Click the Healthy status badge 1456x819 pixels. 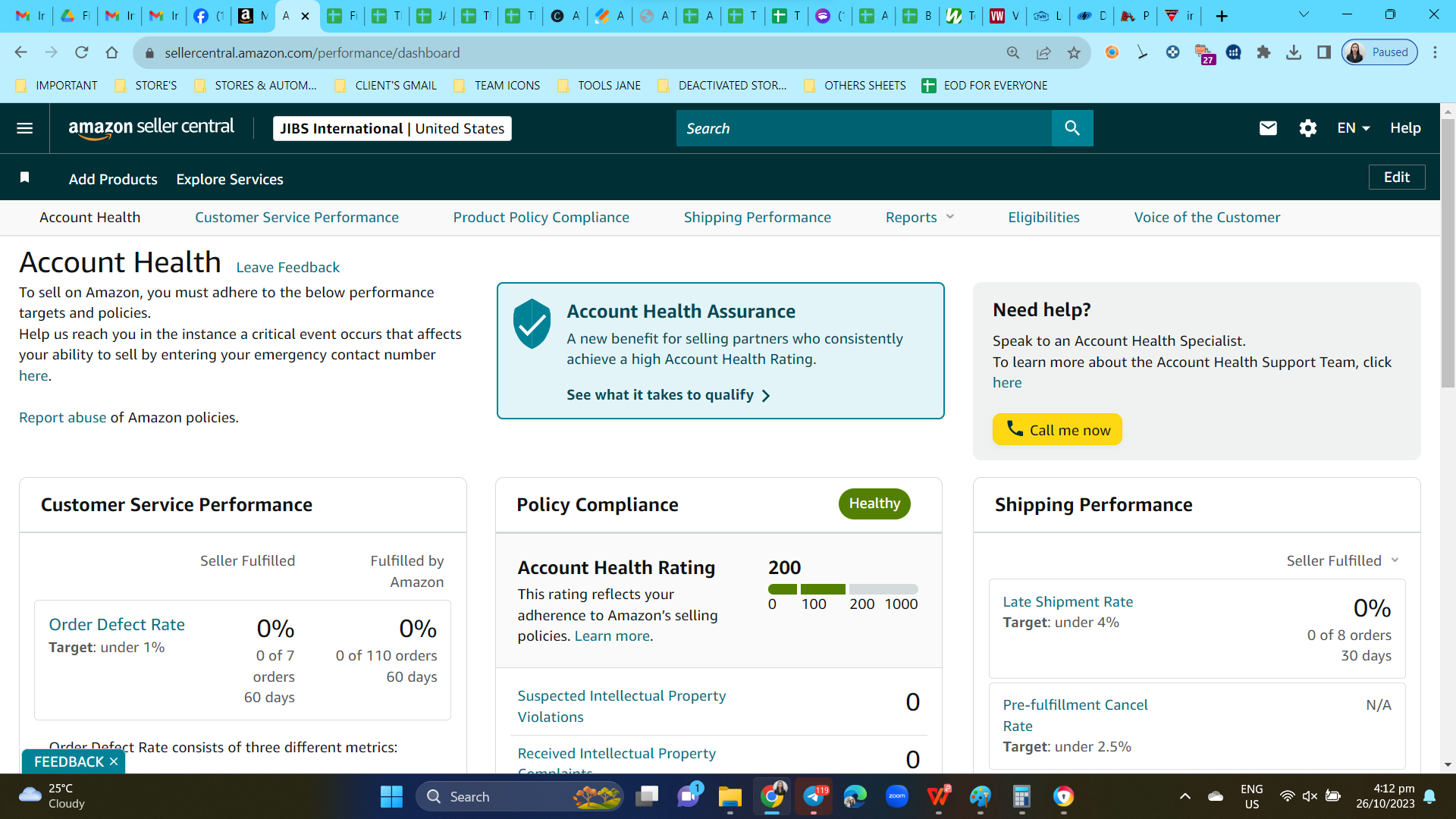point(874,504)
